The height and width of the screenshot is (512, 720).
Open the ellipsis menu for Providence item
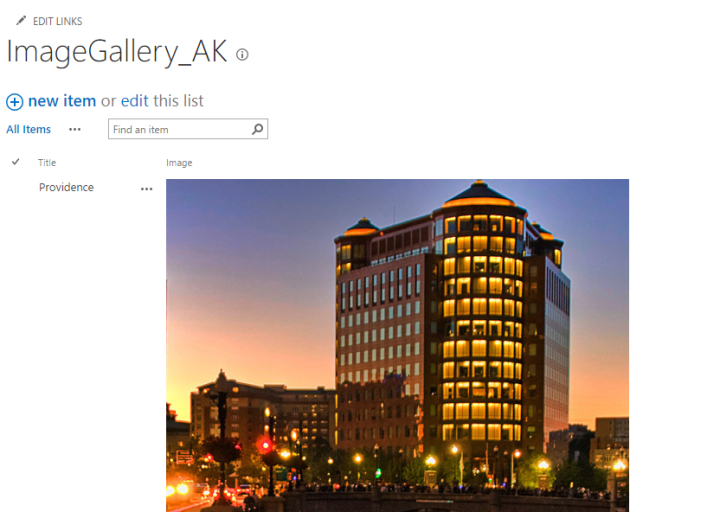(146, 189)
